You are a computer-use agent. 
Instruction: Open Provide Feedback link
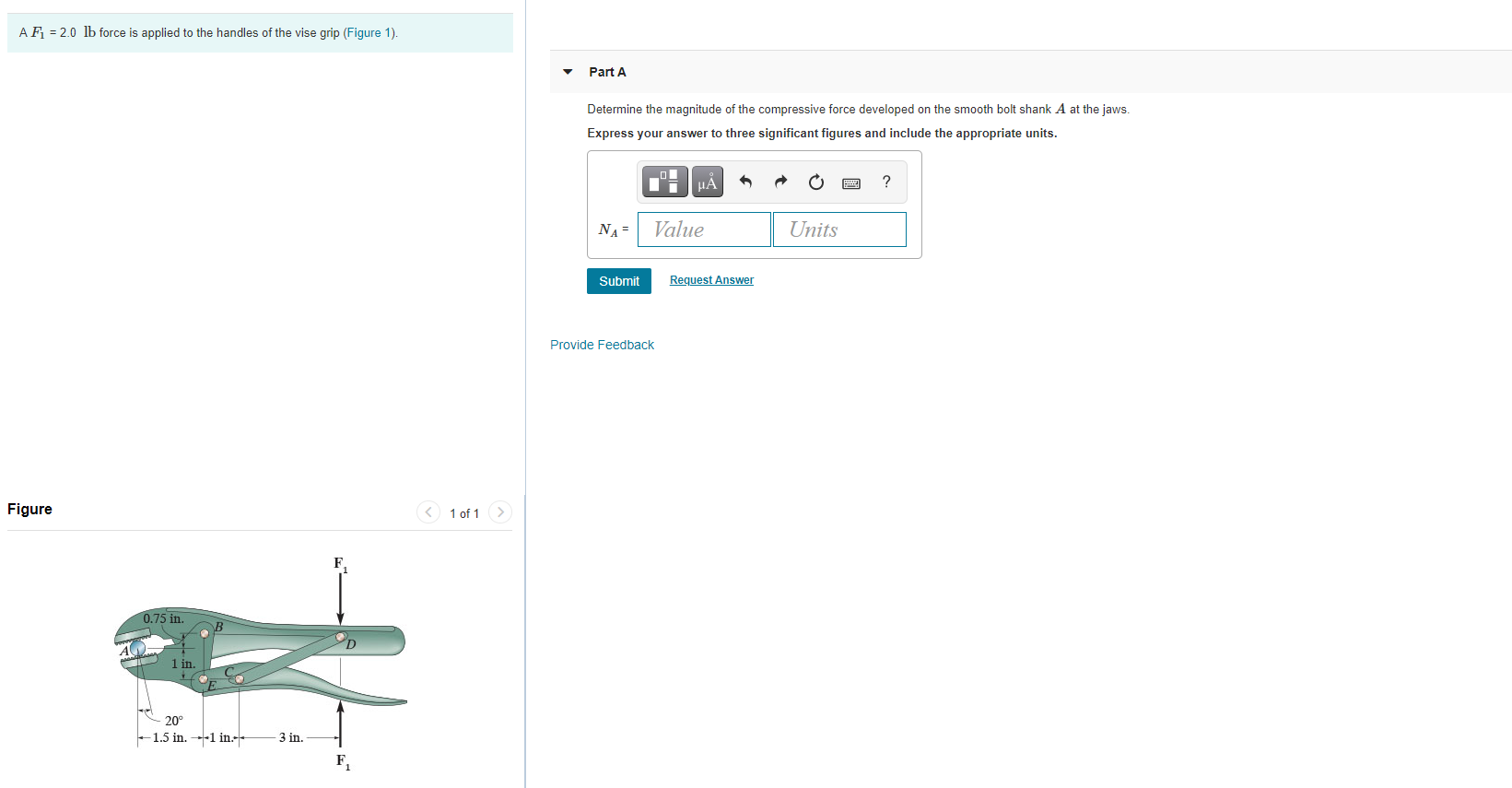[x=602, y=345]
